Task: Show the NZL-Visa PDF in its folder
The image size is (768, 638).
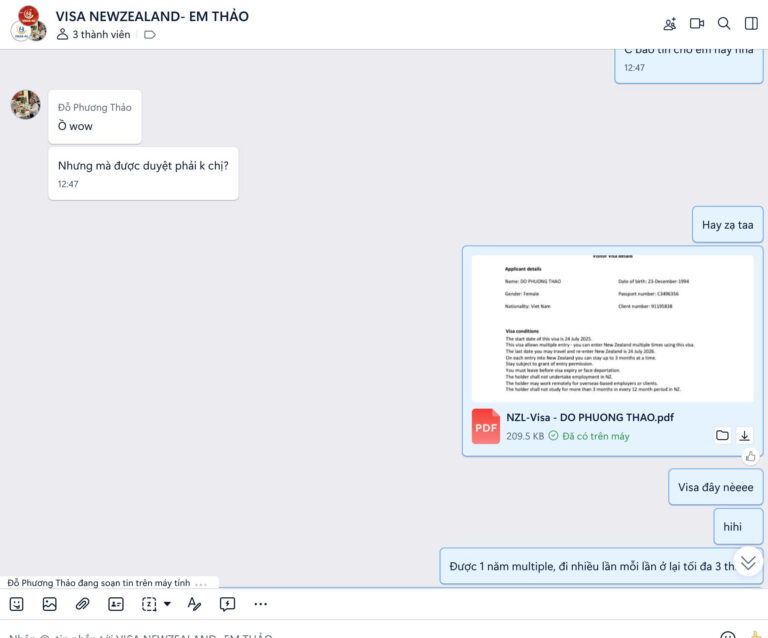Action: click(722, 435)
